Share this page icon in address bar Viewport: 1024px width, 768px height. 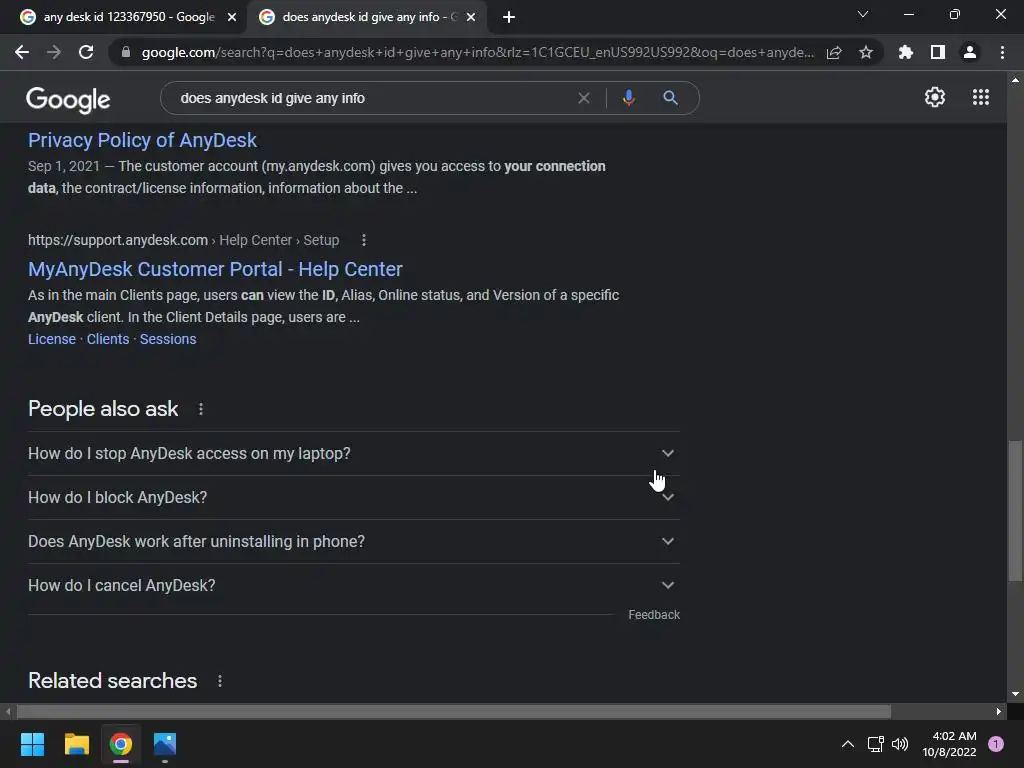point(834,52)
